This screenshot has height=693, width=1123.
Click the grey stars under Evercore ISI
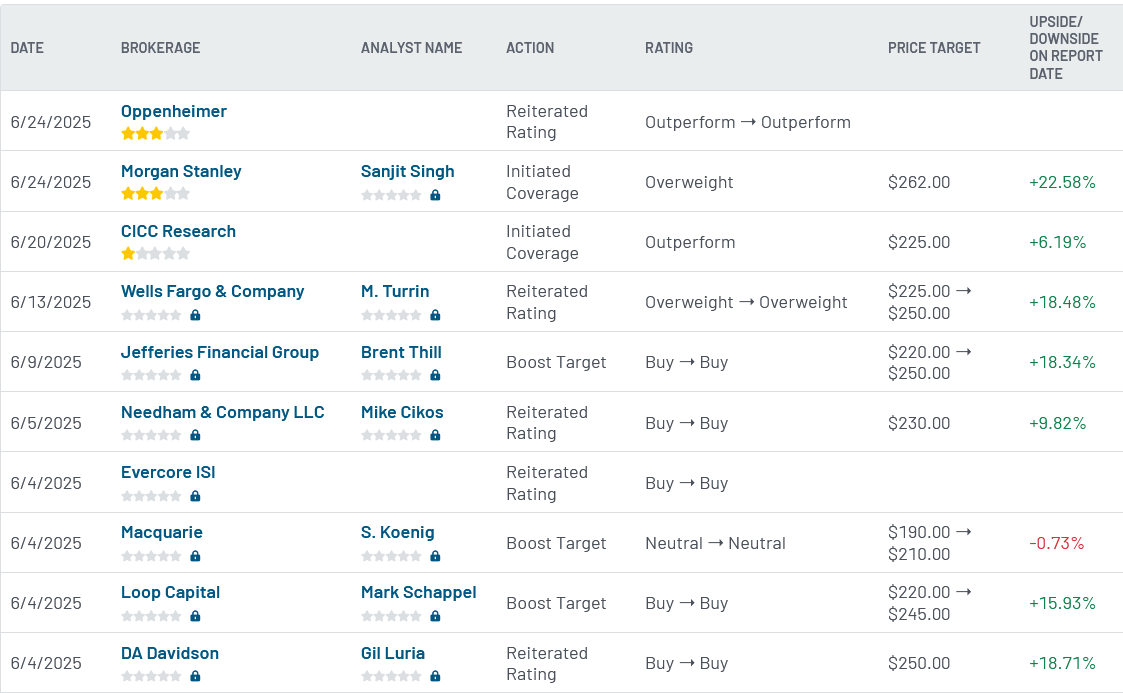pos(151,496)
